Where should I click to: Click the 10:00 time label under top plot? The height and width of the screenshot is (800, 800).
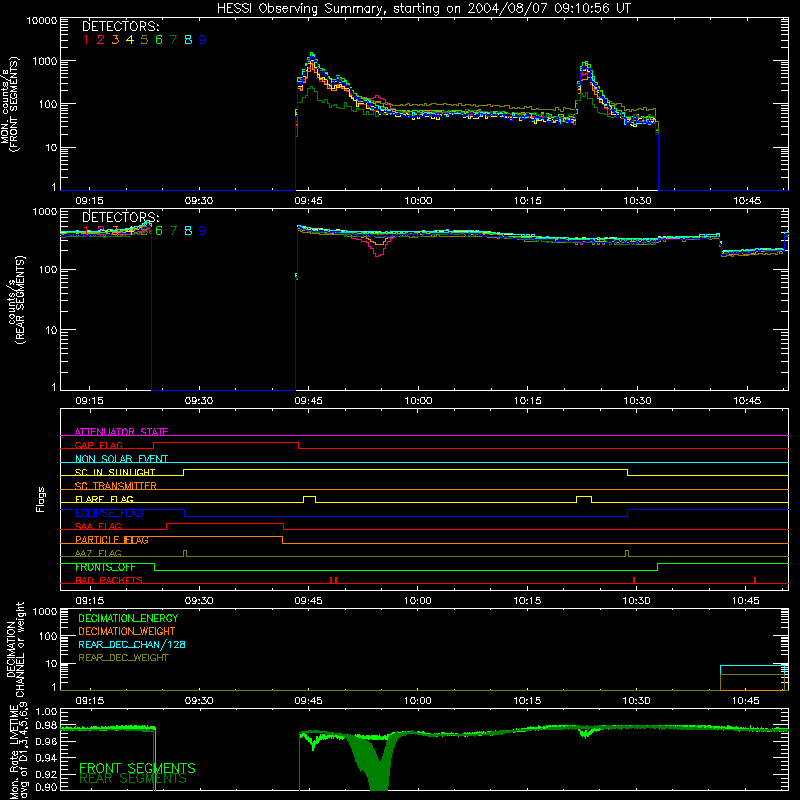[x=418, y=201]
